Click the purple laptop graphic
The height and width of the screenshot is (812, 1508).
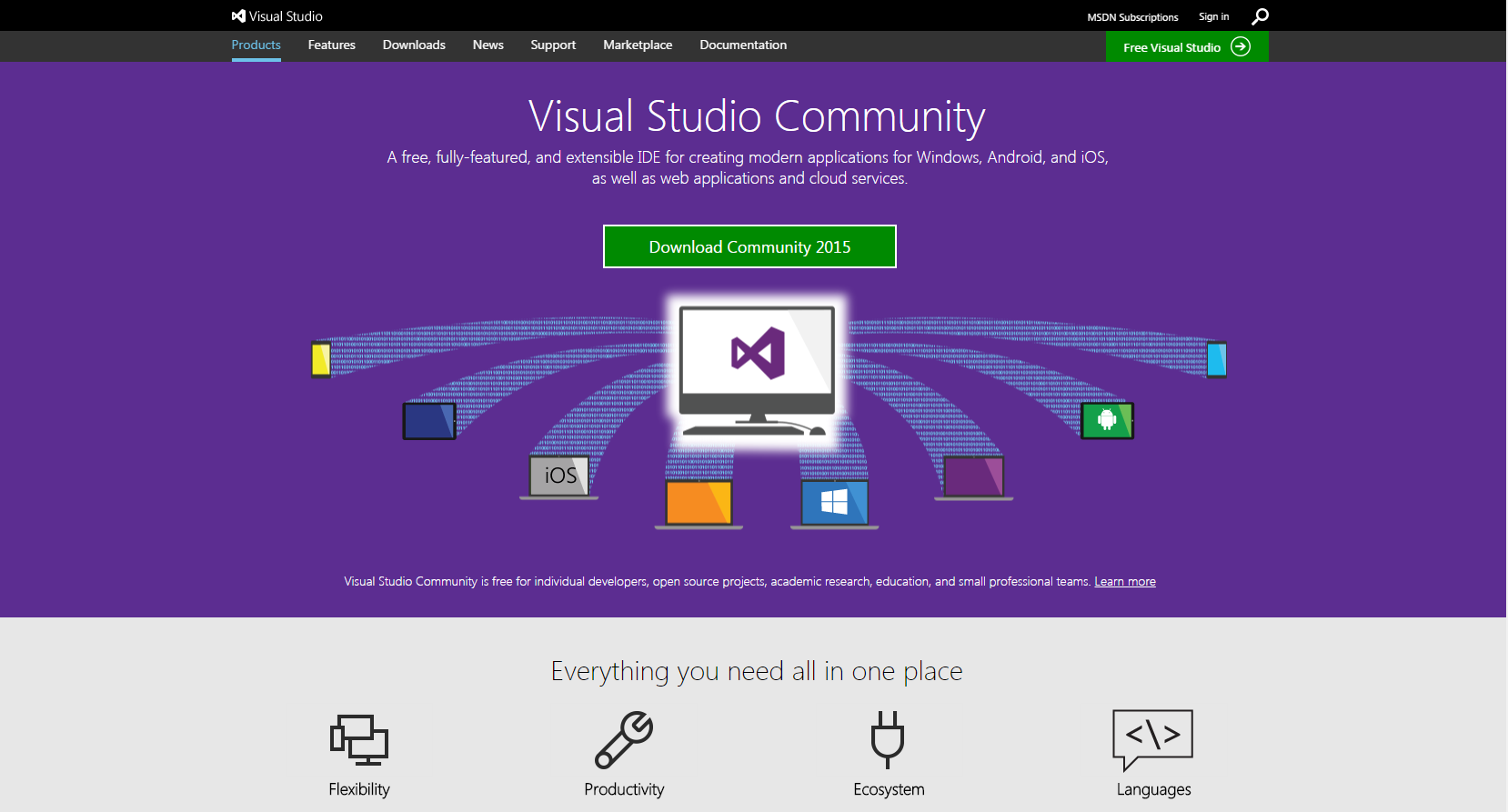click(974, 478)
